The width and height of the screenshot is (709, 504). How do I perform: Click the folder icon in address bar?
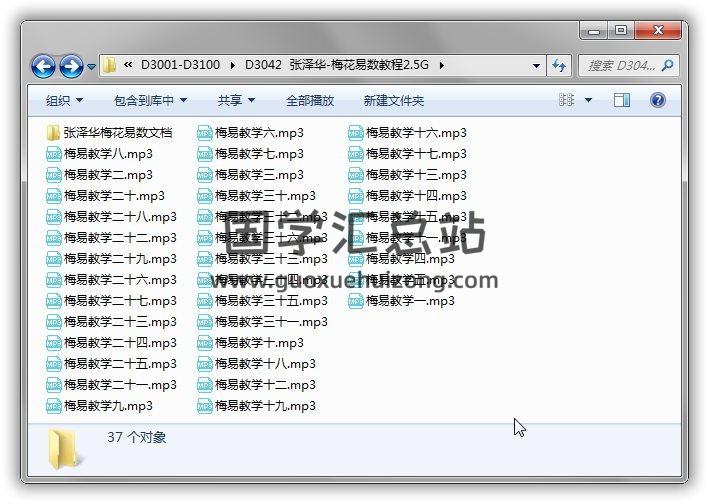109,65
